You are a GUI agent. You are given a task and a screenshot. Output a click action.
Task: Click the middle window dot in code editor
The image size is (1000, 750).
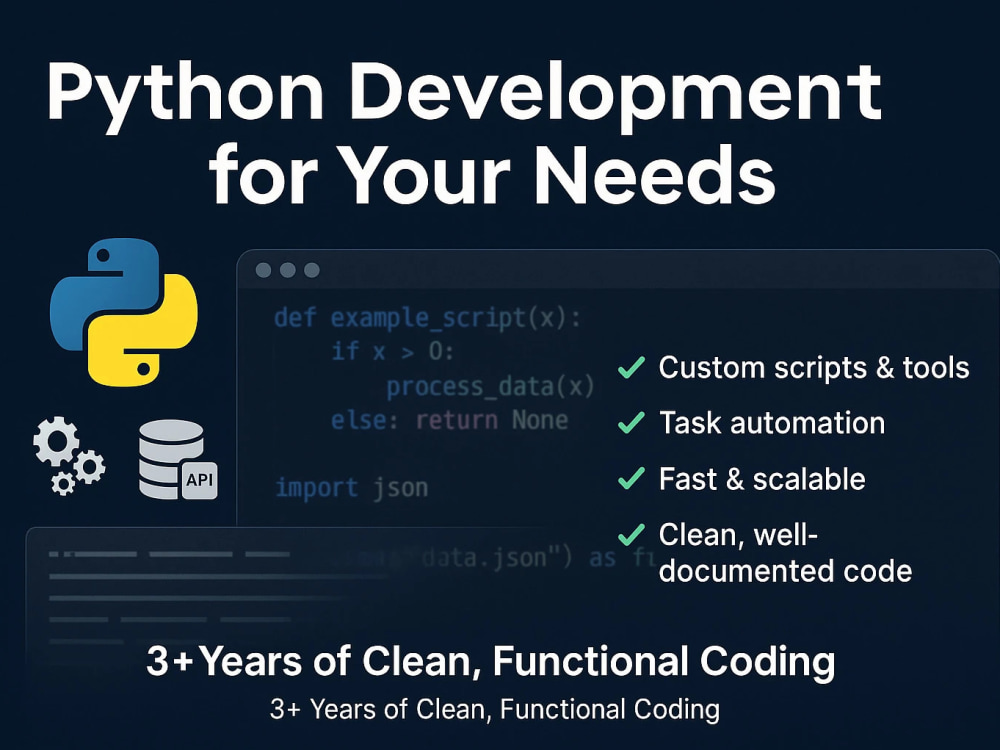click(x=288, y=270)
